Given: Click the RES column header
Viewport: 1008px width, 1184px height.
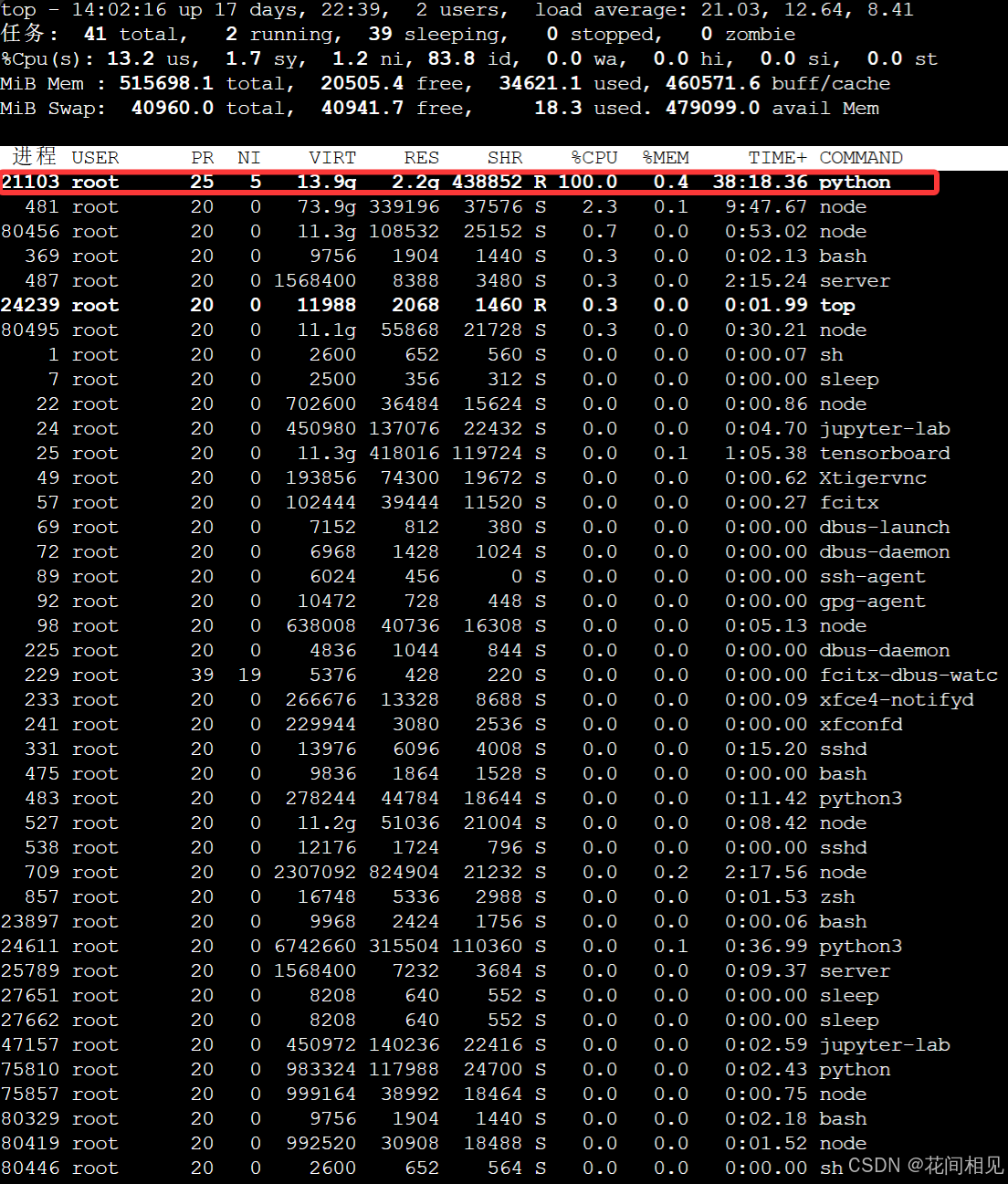Looking at the screenshot, I should coord(422,157).
